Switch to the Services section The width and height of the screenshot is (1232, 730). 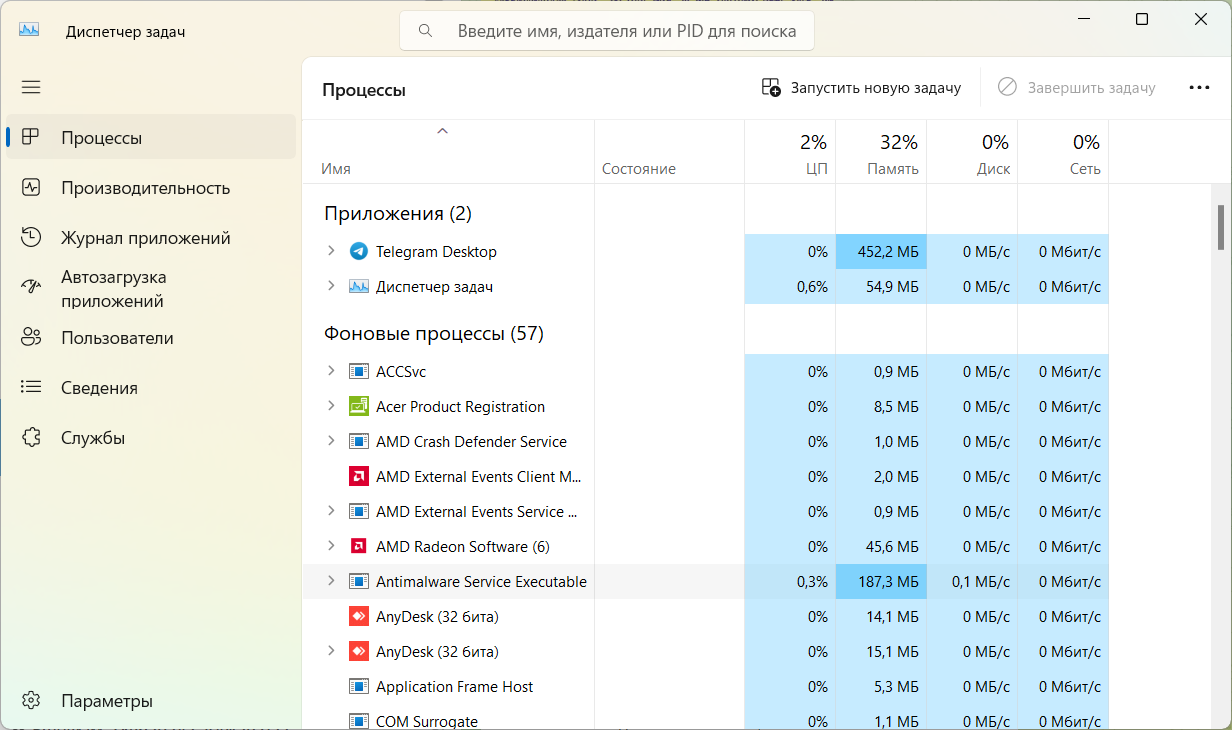(x=93, y=438)
